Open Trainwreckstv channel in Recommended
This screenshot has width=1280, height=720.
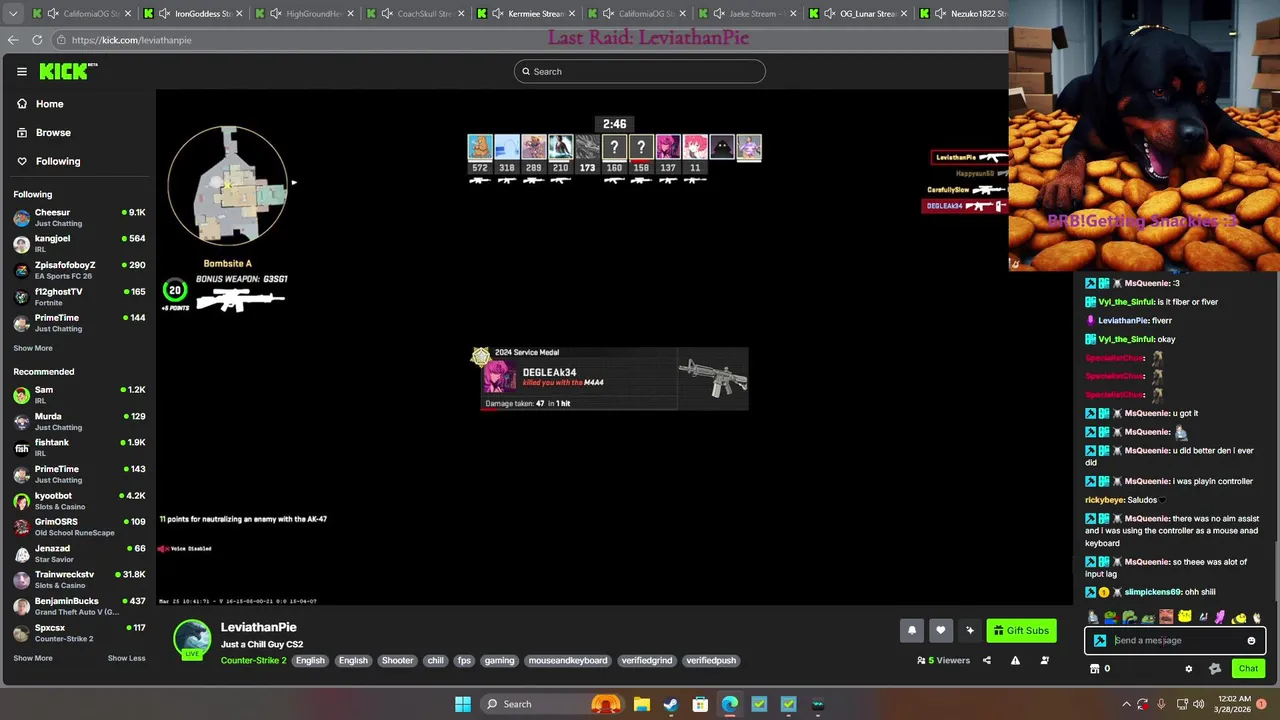click(x=80, y=579)
